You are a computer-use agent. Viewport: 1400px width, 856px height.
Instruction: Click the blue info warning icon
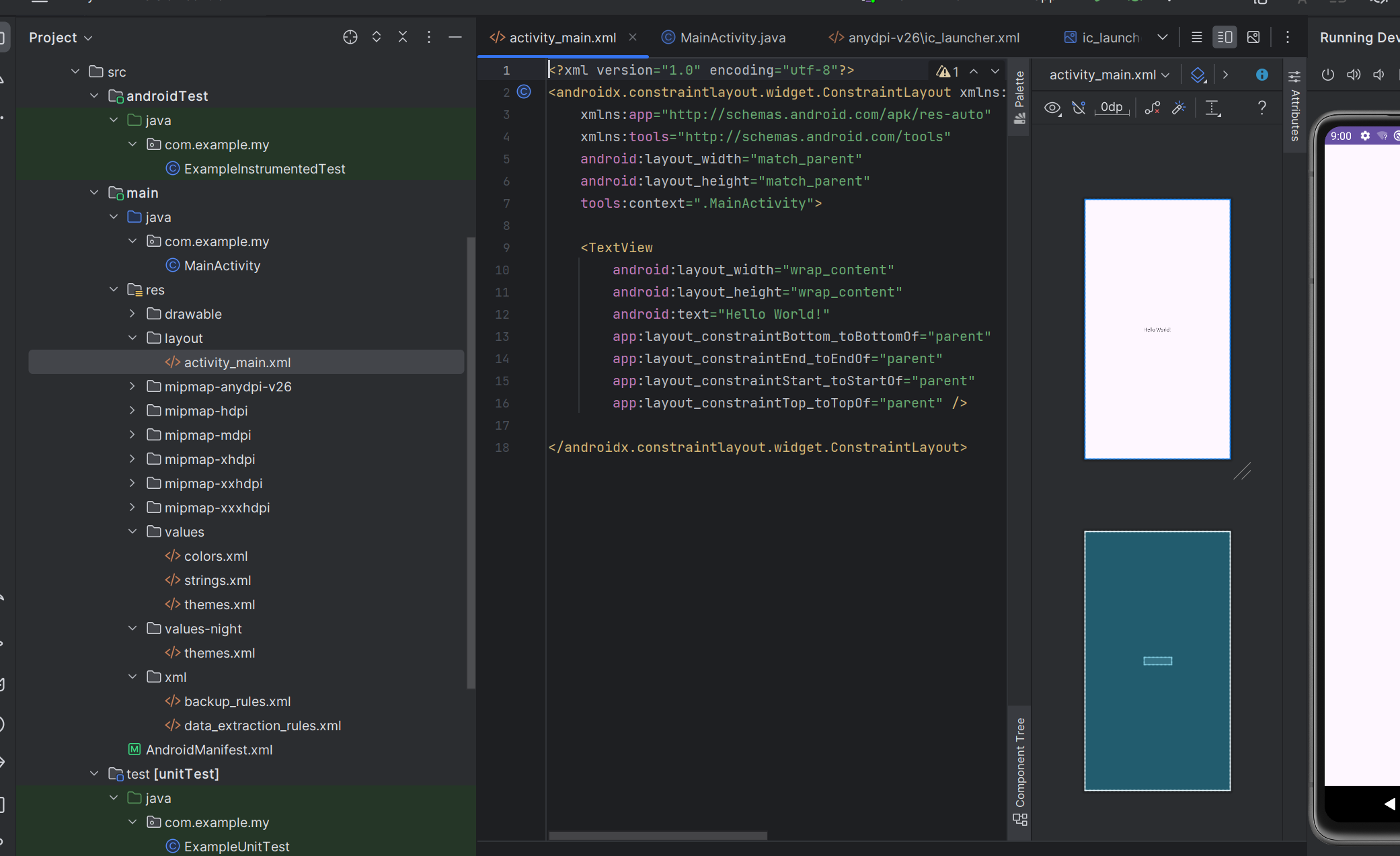click(x=1261, y=75)
